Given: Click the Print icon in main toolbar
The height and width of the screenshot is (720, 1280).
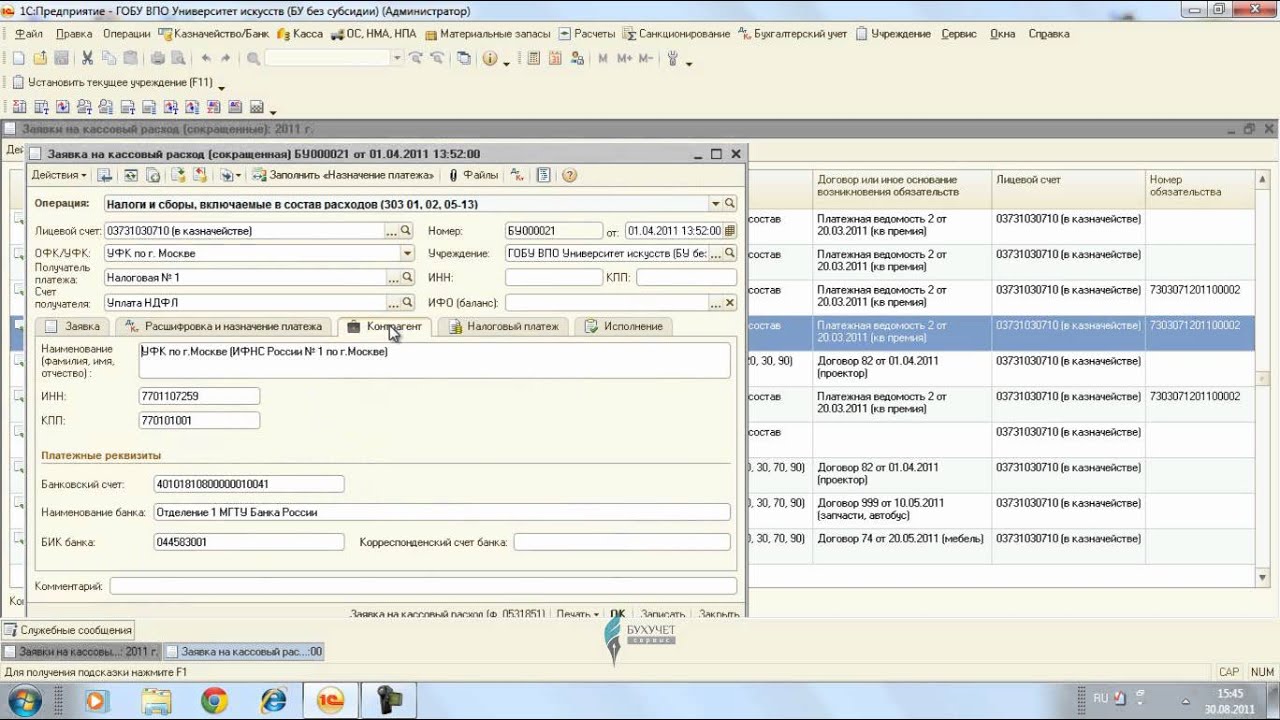Looking at the screenshot, I should tap(157, 58).
